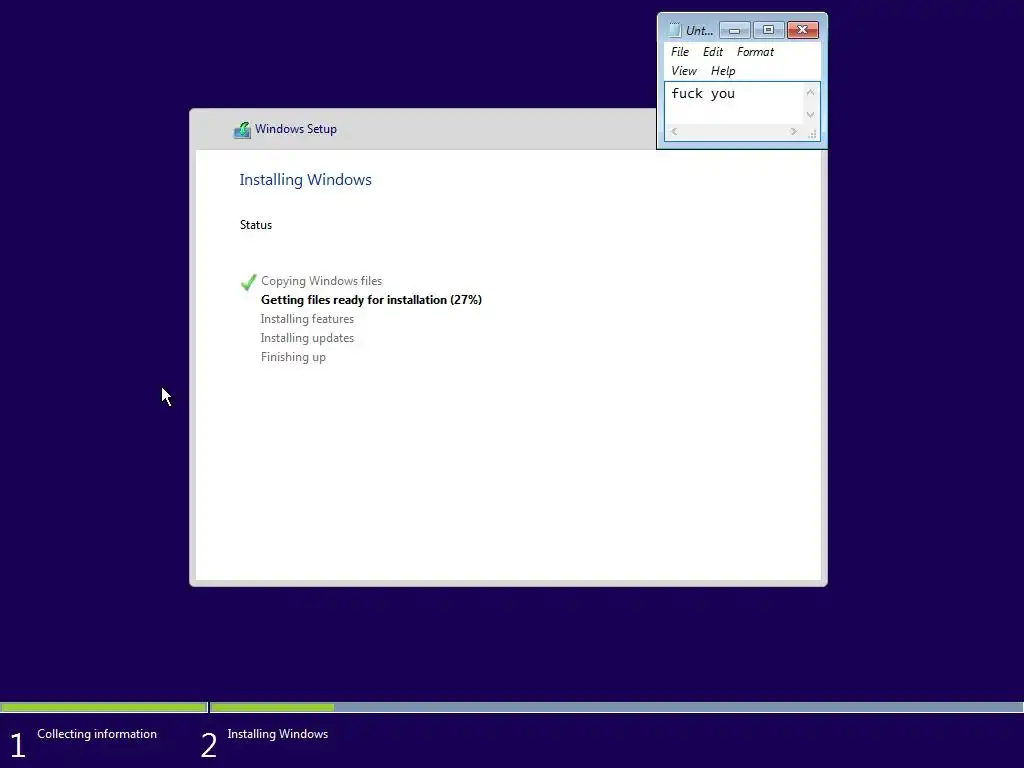
Task: Click the 'Installing Windows' heading
Action: (x=305, y=180)
